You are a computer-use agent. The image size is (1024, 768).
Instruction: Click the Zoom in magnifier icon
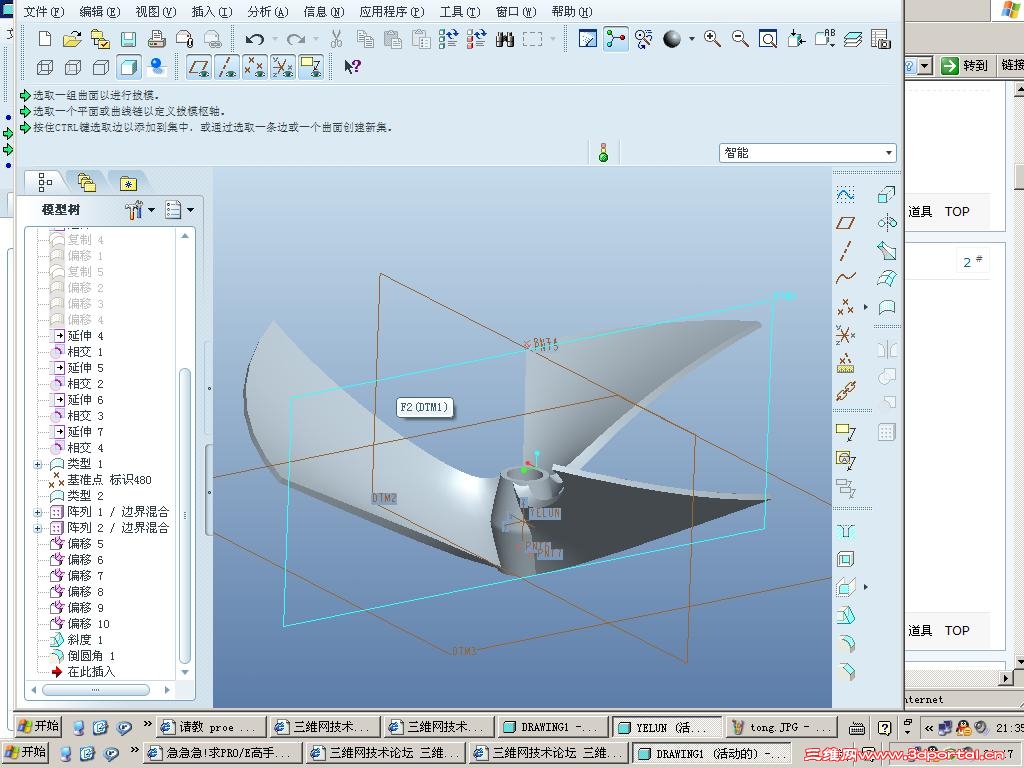tap(712, 39)
